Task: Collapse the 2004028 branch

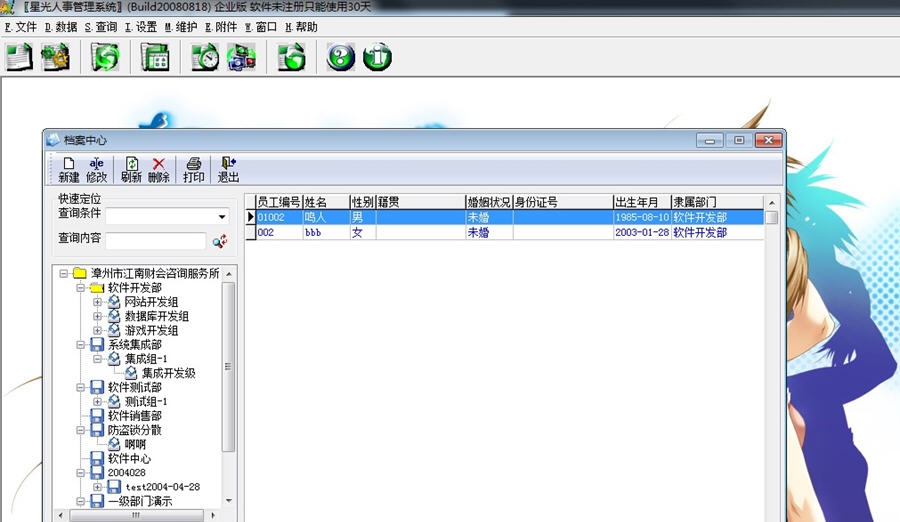Action: (x=80, y=473)
